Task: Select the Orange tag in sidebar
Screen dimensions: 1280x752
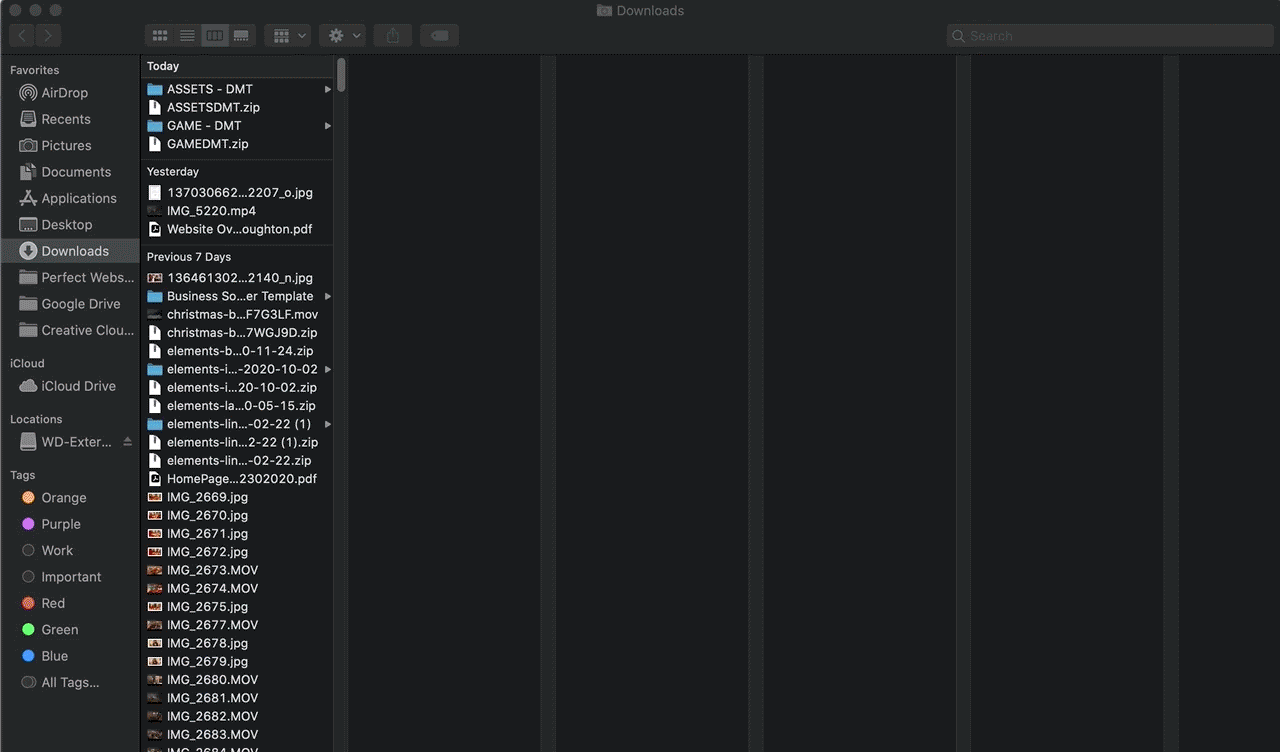Action: click(63, 498)
